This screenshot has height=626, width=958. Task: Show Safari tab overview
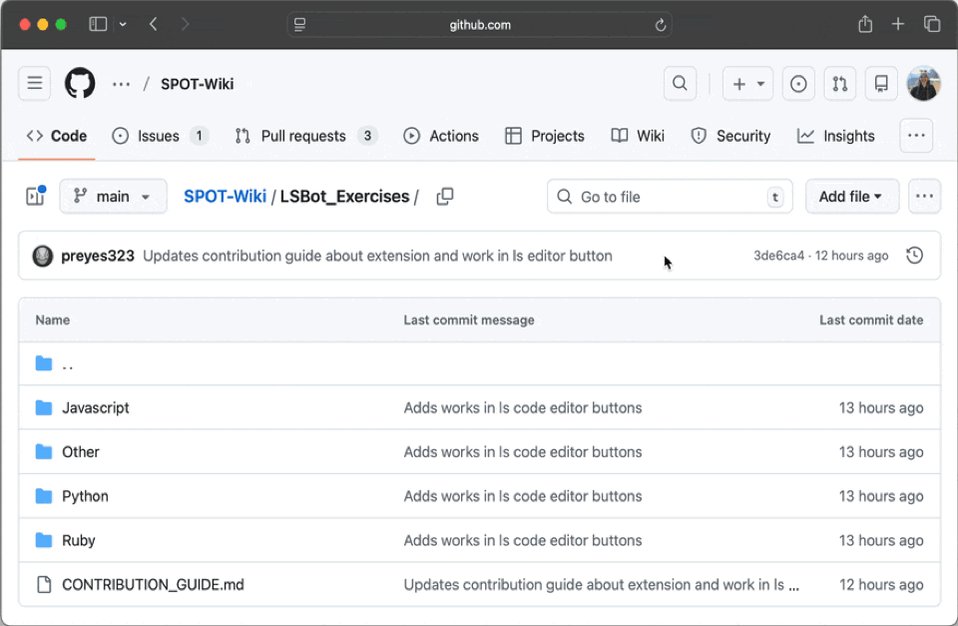tap(932, 24)
